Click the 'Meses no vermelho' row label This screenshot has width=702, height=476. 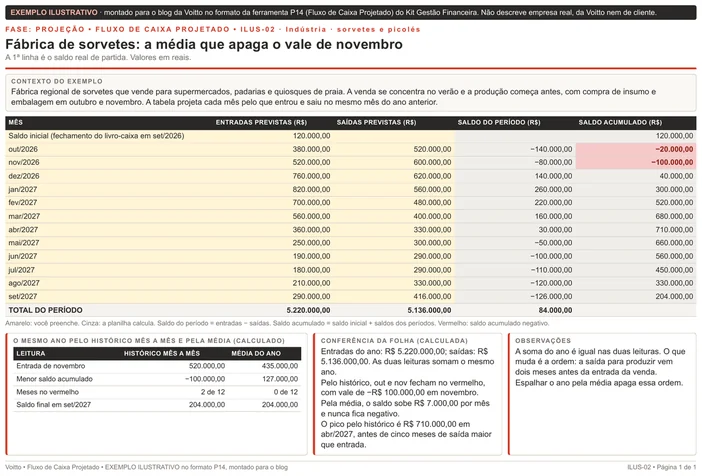point(47,392)
